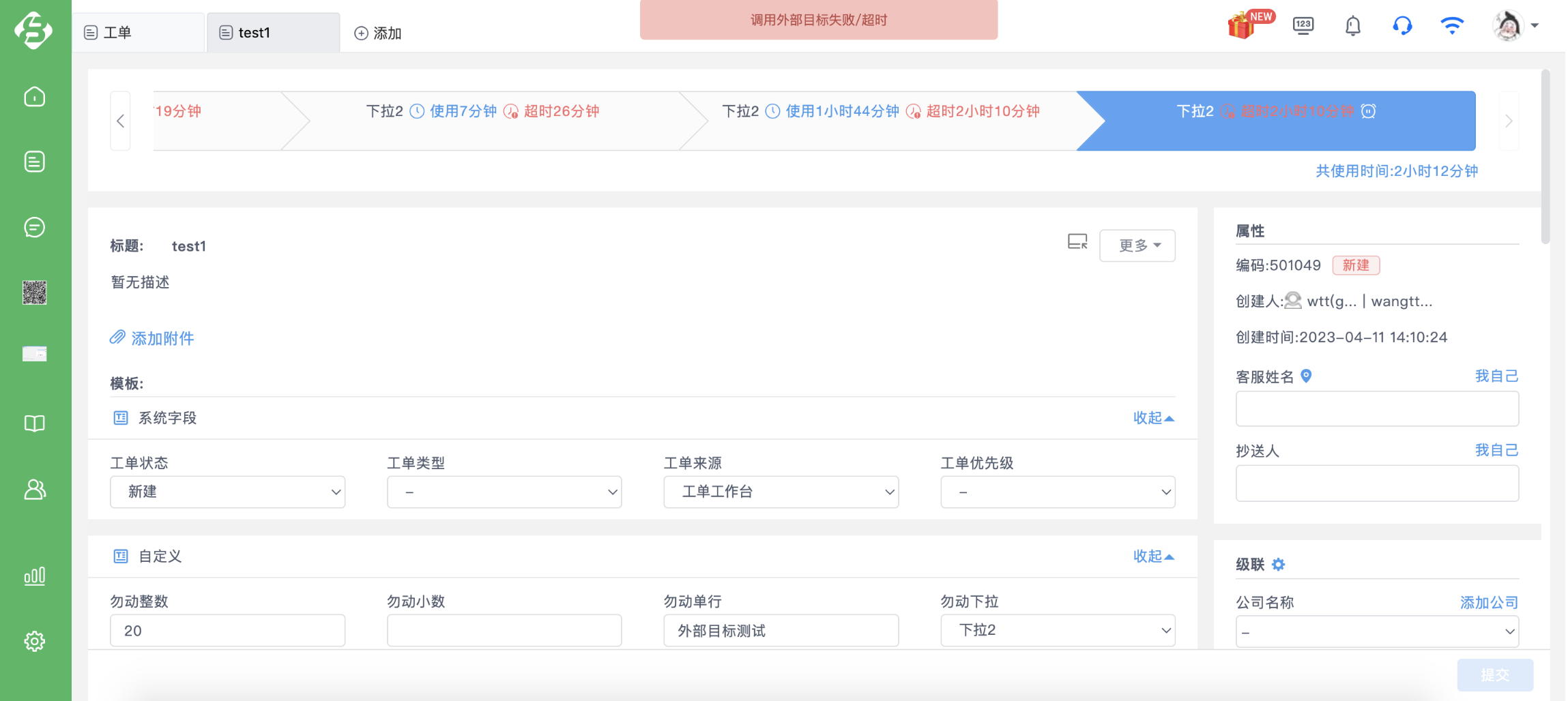The height and width of the screenshot is (701, 1568).
Task: Click the 添加 tab button
Action: click(378, 33)
